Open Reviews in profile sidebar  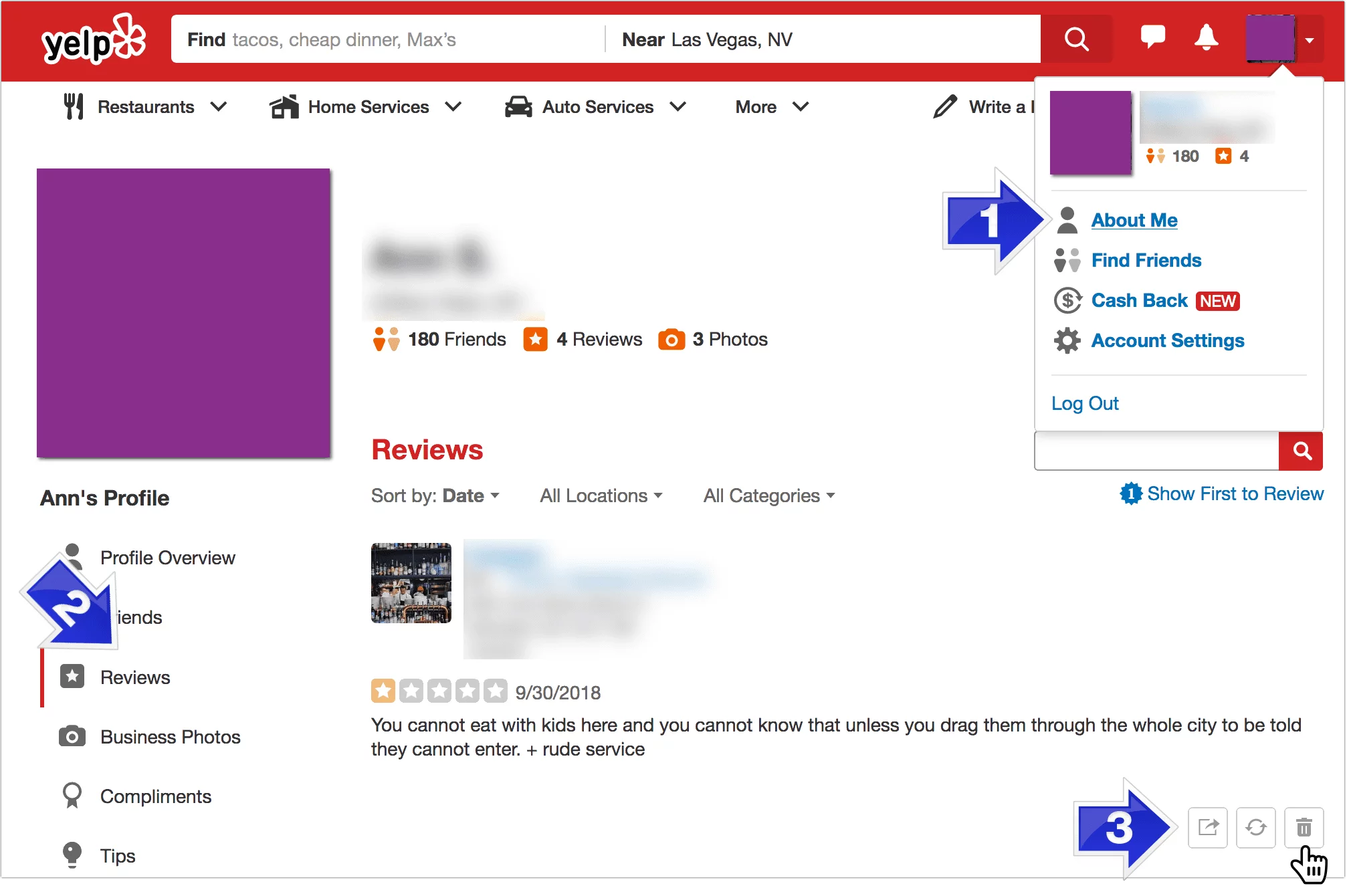[135, 677]
